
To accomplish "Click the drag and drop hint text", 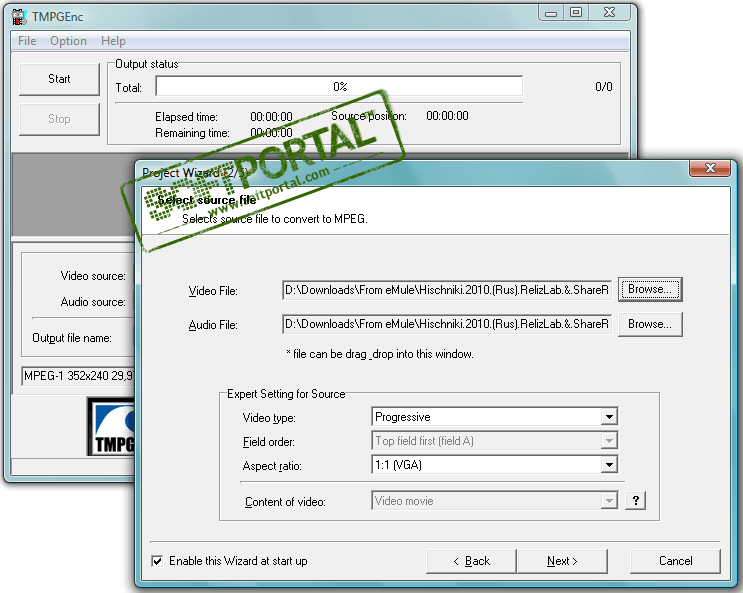I will (x=380, y=355).
